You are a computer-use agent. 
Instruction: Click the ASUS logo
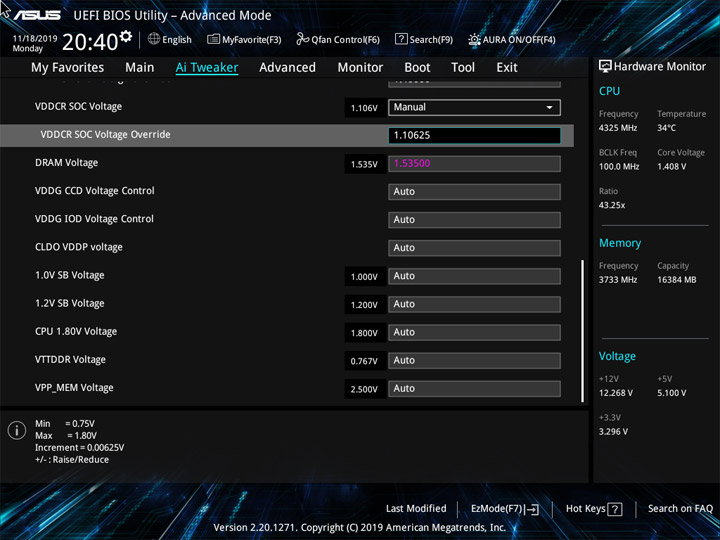(x=37, y=15)
